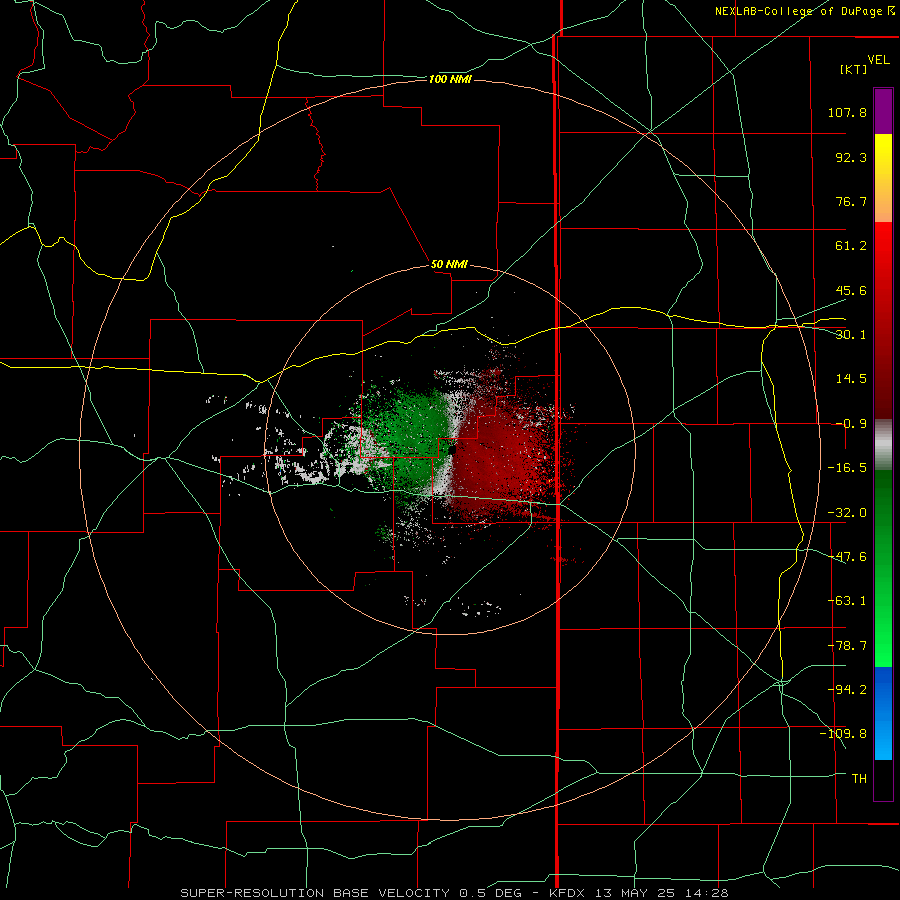The width and height of the screenshot is (900, 900).
Task: Select the 45.6 value on velocity scale
Action: click(851, 290)
